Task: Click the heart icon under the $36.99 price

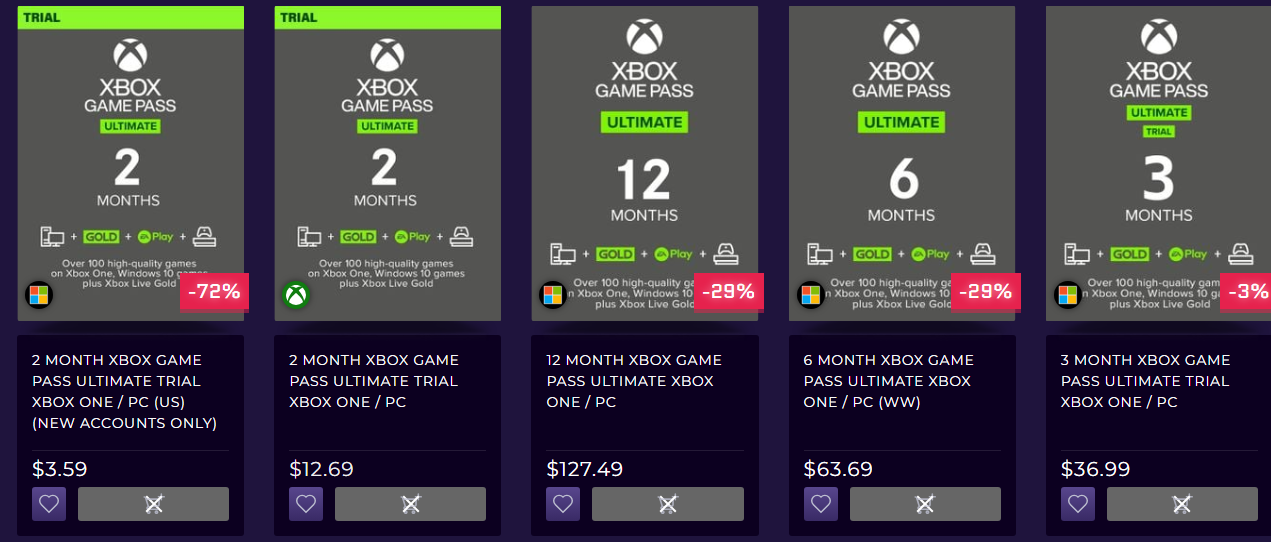Action: tap(1078, 504)
